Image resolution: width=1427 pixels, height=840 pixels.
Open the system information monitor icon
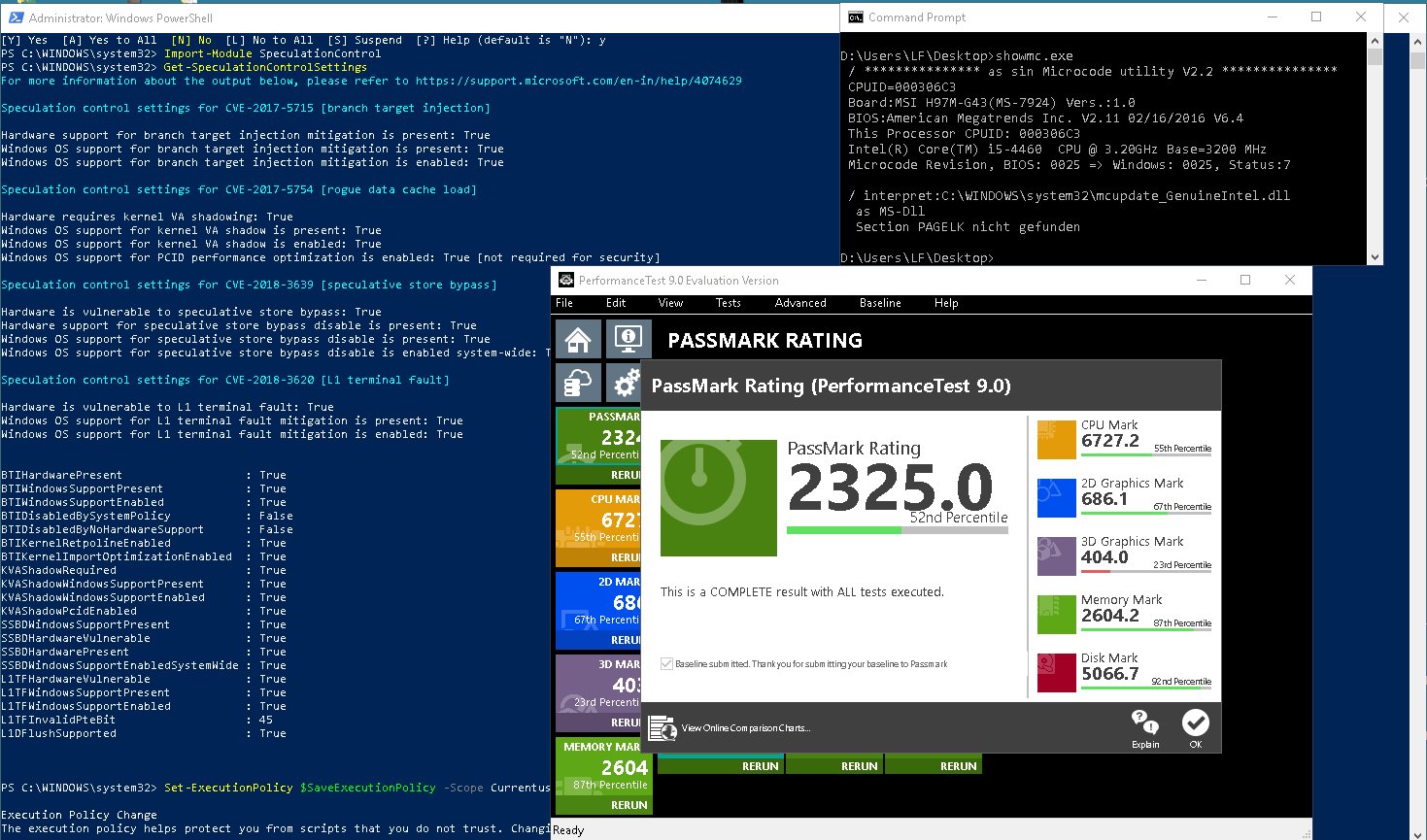coord(629,340)
